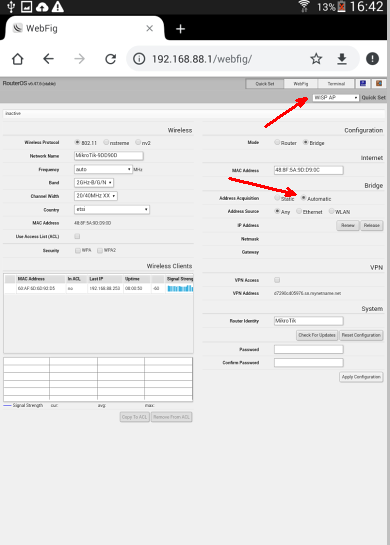Go back using the back arrow
Screen dimensions: 390x545
coord(48,59)
